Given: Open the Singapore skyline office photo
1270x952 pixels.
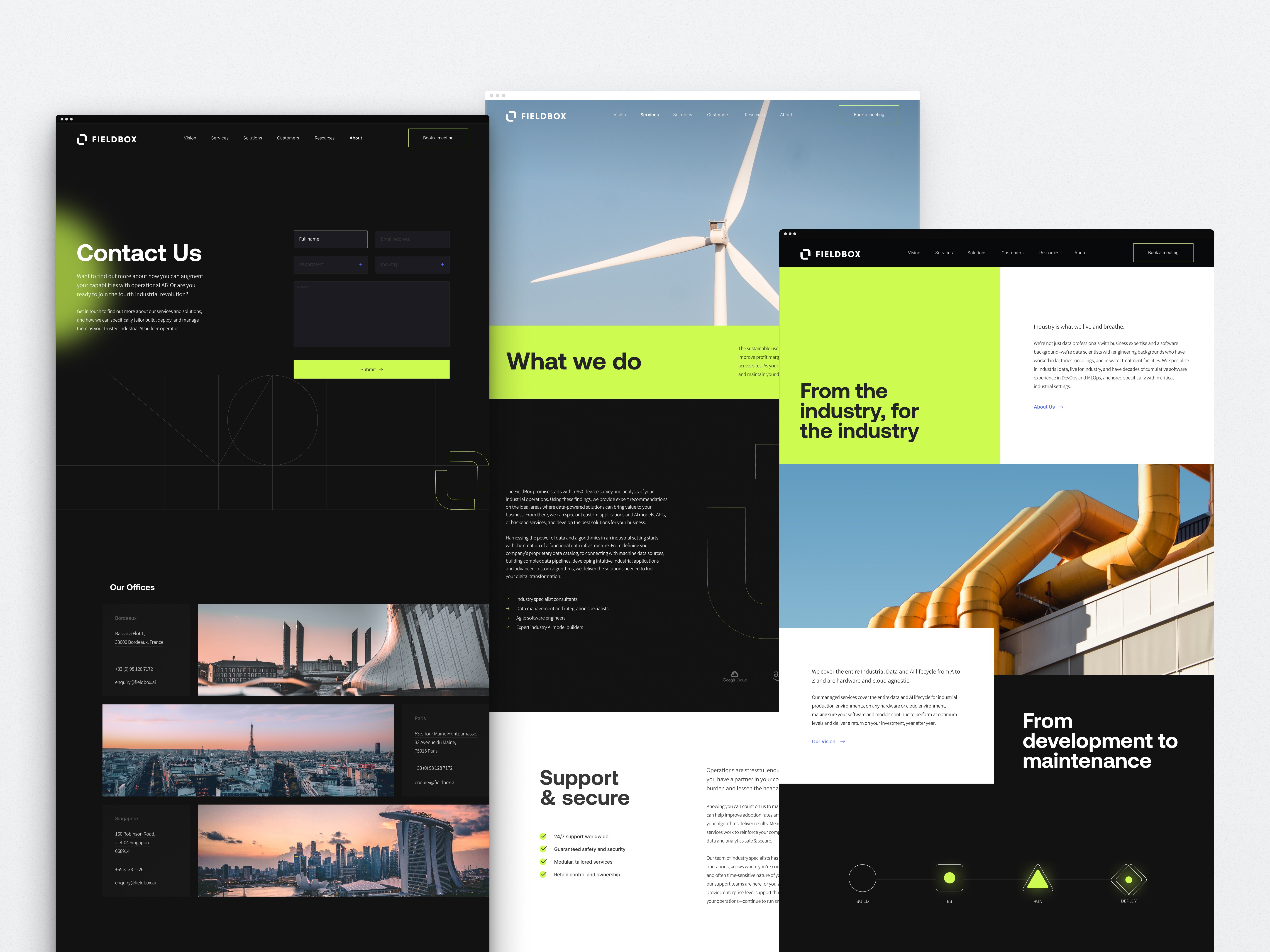Looking at the screenshot, I should pyautogui.click(x=343, y=850).
